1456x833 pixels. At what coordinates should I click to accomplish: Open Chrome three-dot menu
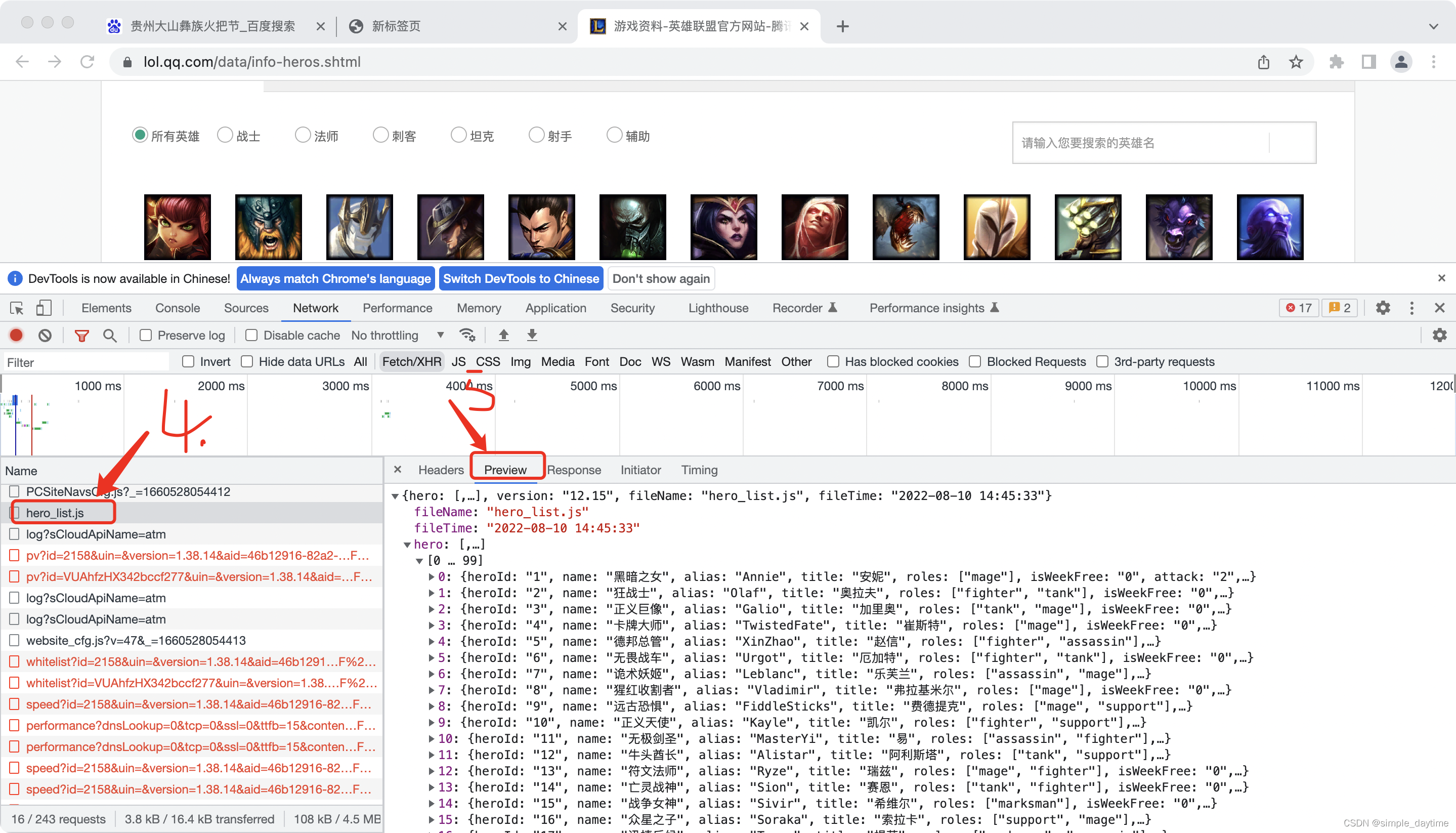pos(1433,62)
